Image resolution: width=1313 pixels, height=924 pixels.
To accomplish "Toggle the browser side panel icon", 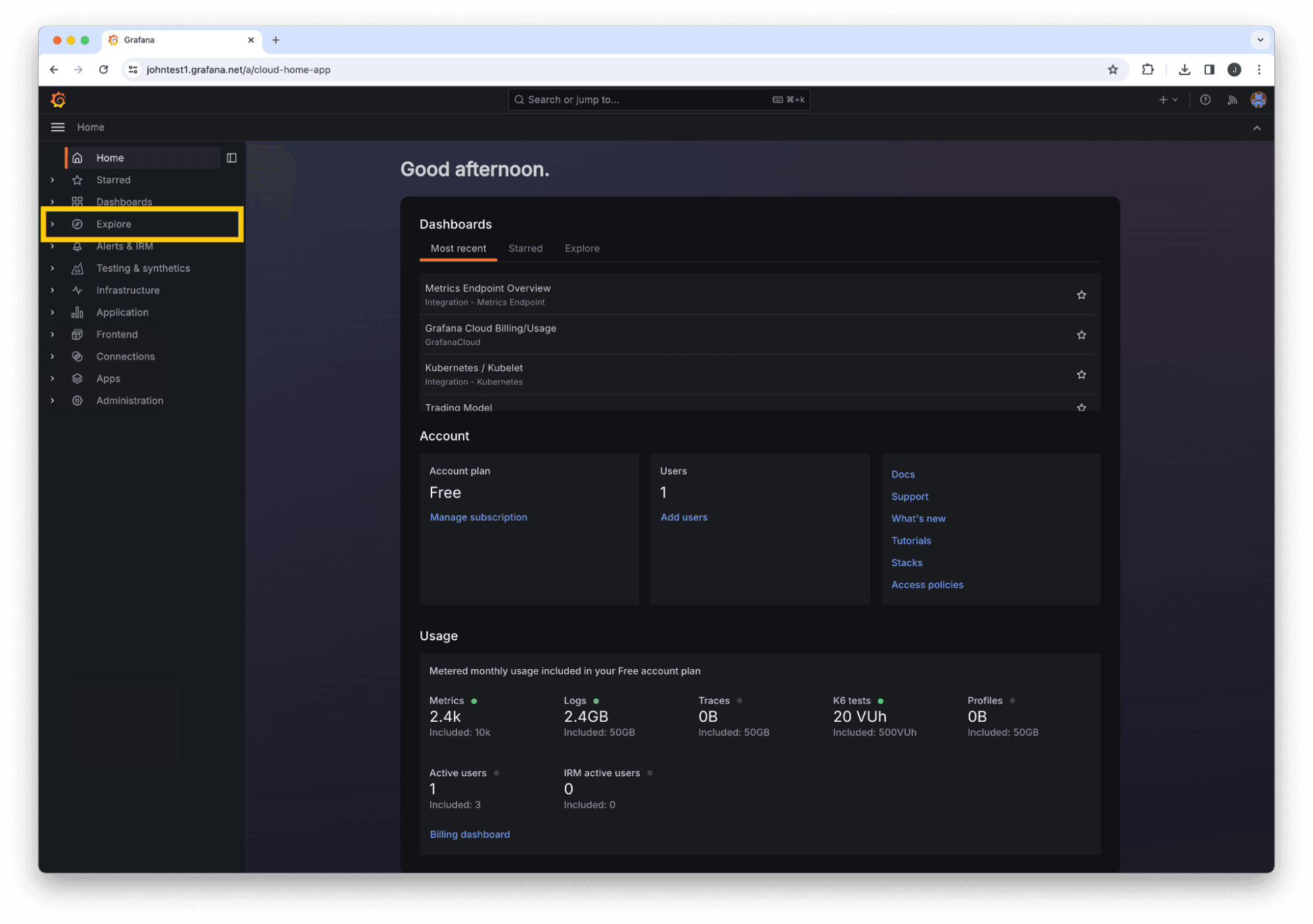I will [1209, 70].
